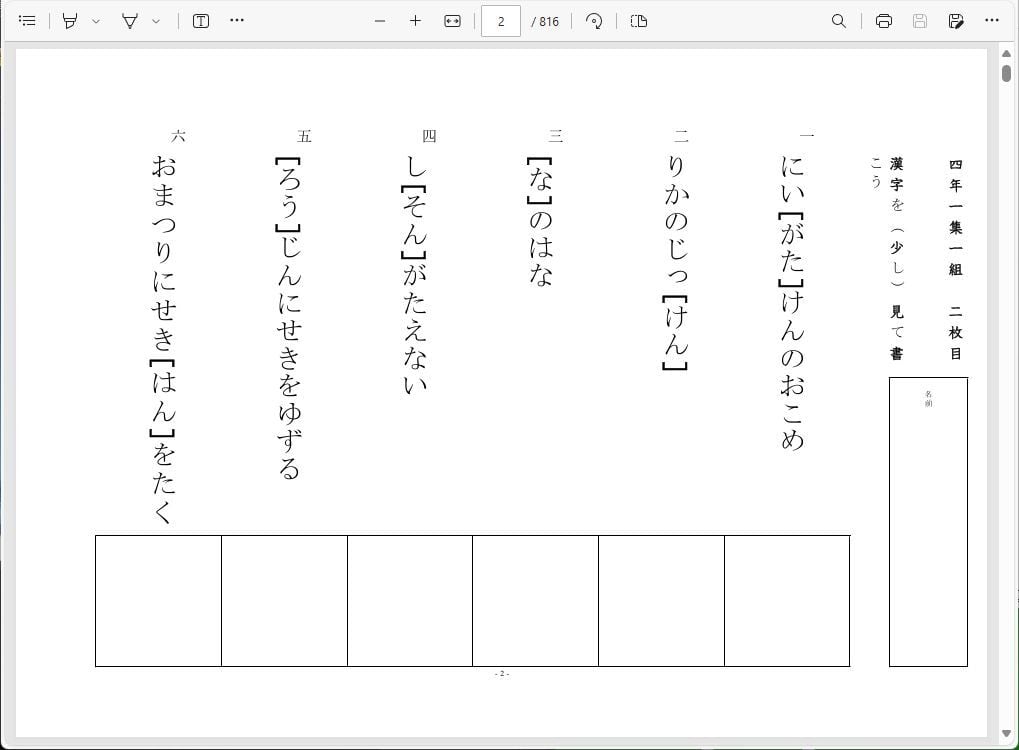Click the save as button
This screenshot has height=750, width=1019.
(x=956, y=21)
